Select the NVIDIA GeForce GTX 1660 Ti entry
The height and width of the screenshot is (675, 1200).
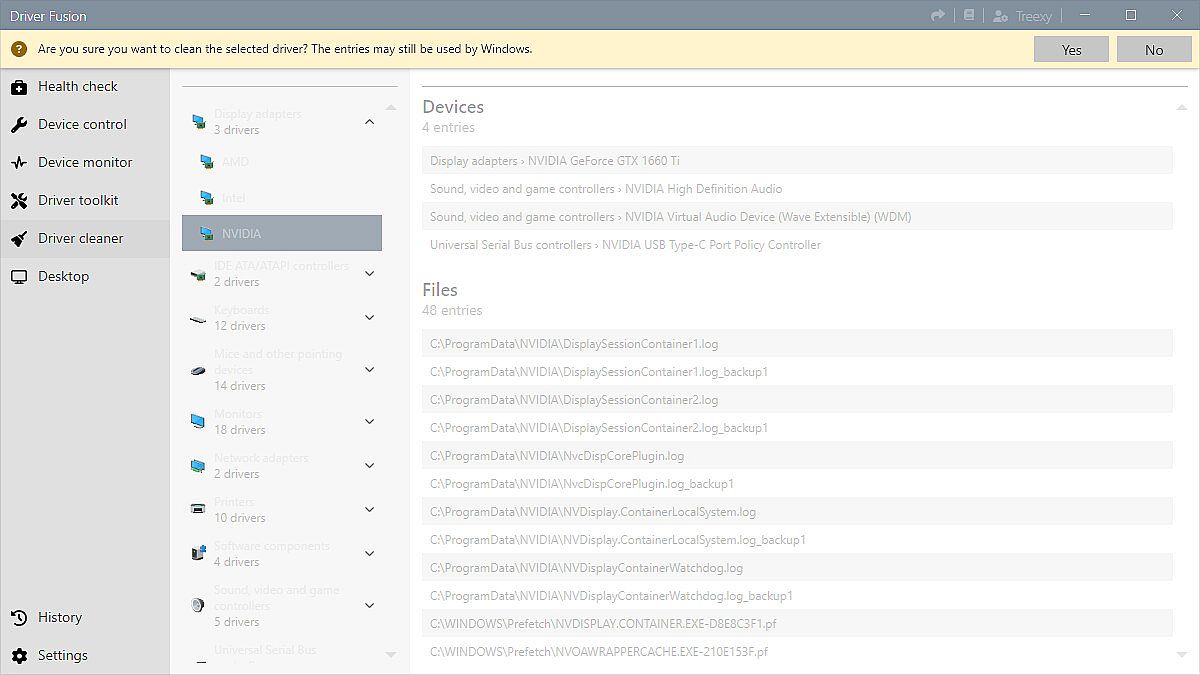(x=796, y=161)
